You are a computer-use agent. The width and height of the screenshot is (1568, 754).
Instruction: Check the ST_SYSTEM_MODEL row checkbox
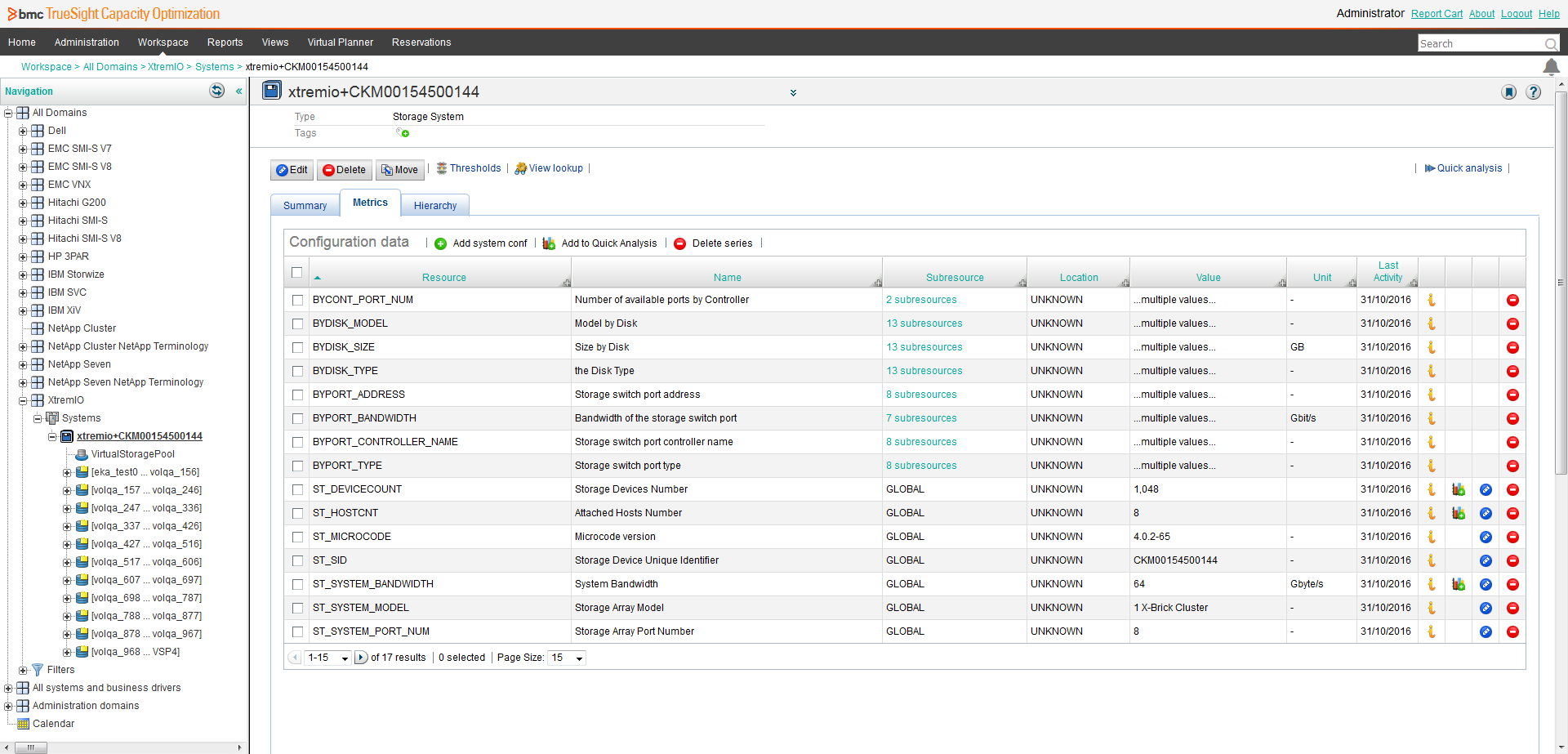click(298, 609)
